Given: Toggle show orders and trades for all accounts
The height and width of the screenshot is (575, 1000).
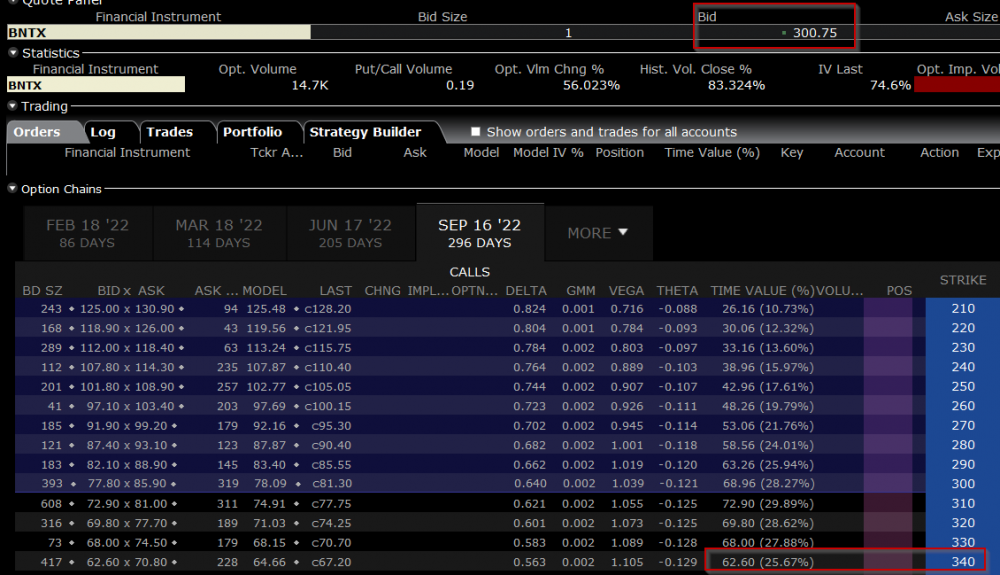Looking at the screenshot, I should pyautogui.click(x=476, y=132).
